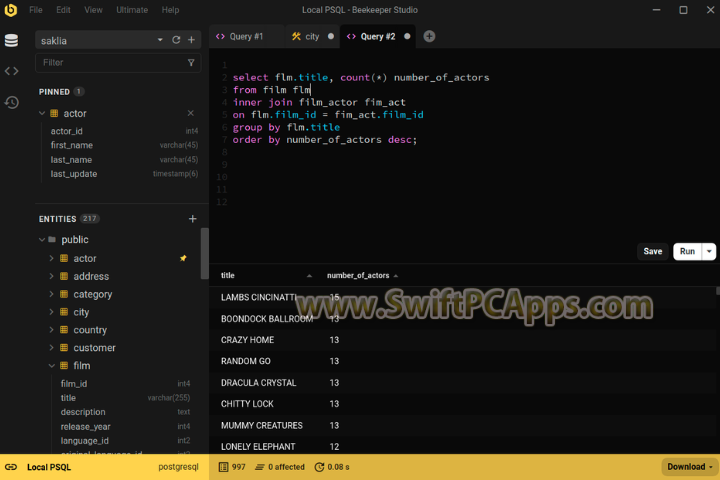Open the Run button dropdown arrow
The image size is (720, 480).
tap(709, 251)
